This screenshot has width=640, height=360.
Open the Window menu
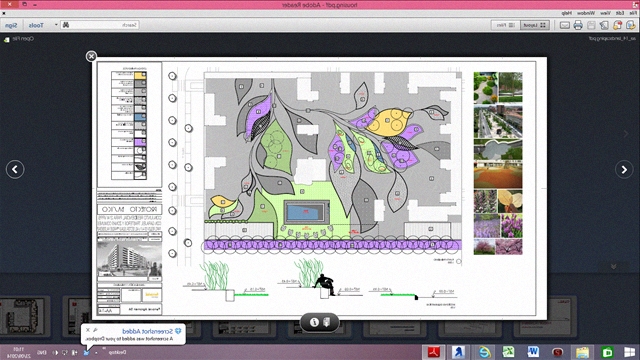click(x=586, y=13)
